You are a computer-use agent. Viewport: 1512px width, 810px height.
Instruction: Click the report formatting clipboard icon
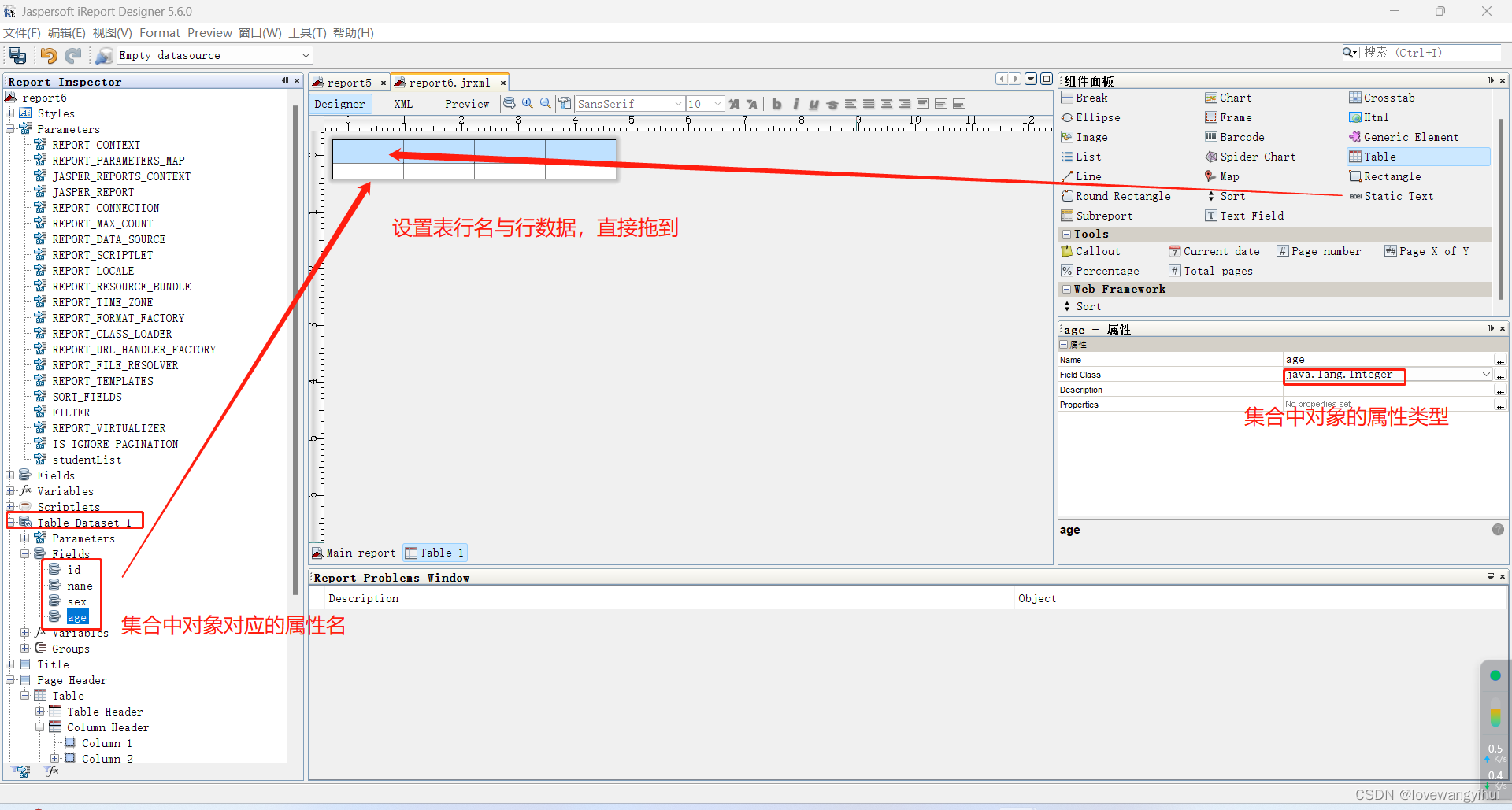[565, 103]
